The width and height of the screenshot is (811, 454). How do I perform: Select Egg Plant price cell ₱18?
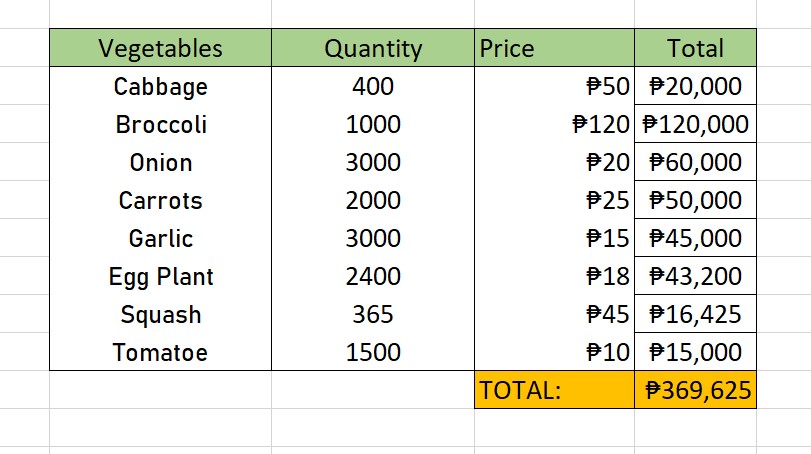[554, 277]
